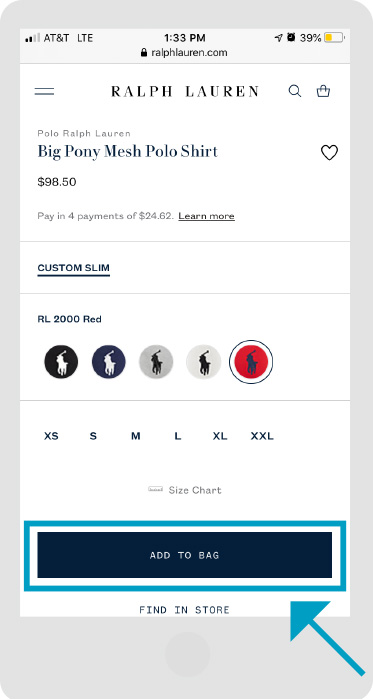Image resolution: width=373 pixels, height=699 pixels.
Task: Open the shopping bag icon
Action: [x=323, y=91]
